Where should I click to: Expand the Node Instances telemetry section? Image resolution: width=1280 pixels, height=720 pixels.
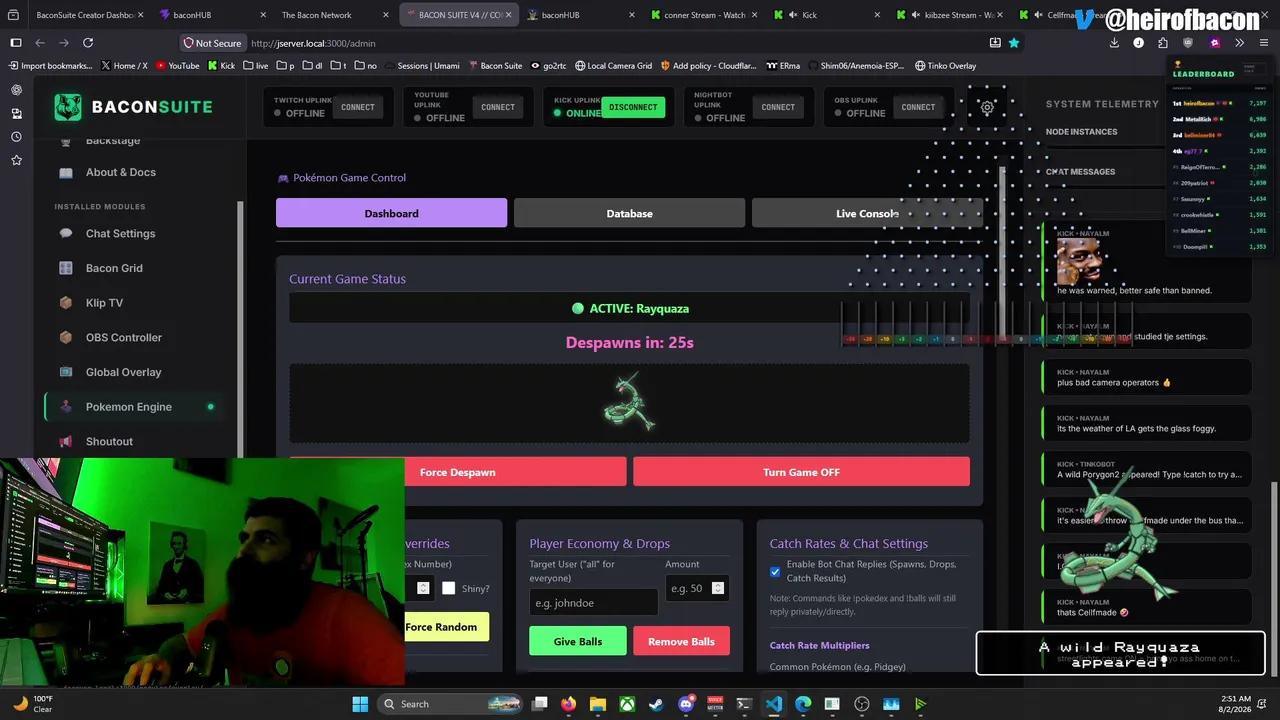click(1081, 132)
